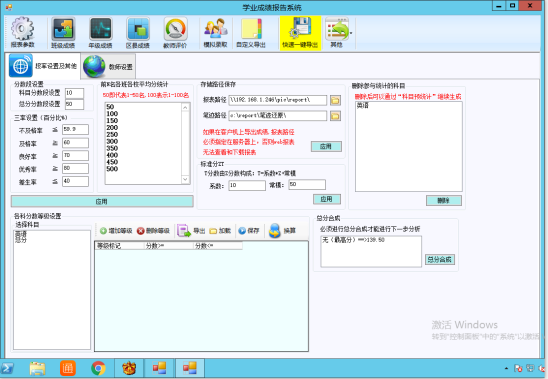Select 450 in the top-N list
Image resolution: width=548 pixels, height=379 pixels.
click(112, 162)
